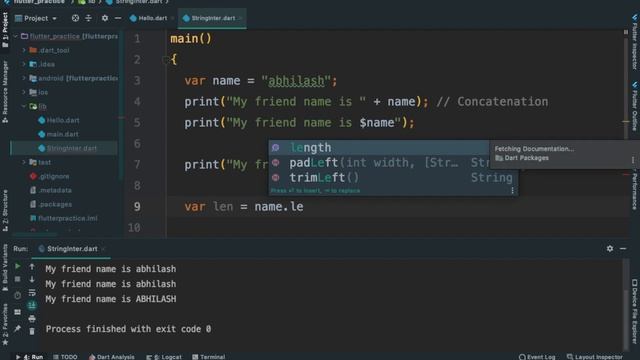Click the stop square icon in Run panel
Screen dimensions: 640x360
coord(18,279)
